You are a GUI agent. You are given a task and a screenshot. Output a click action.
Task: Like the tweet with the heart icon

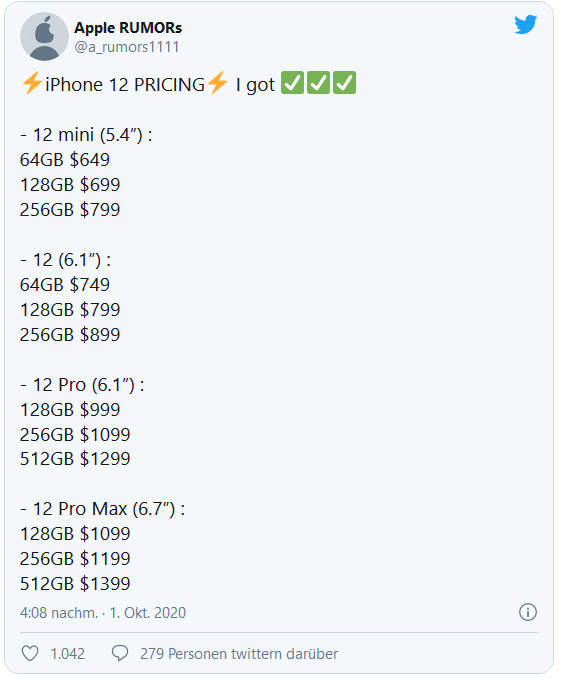pos(30,653)
